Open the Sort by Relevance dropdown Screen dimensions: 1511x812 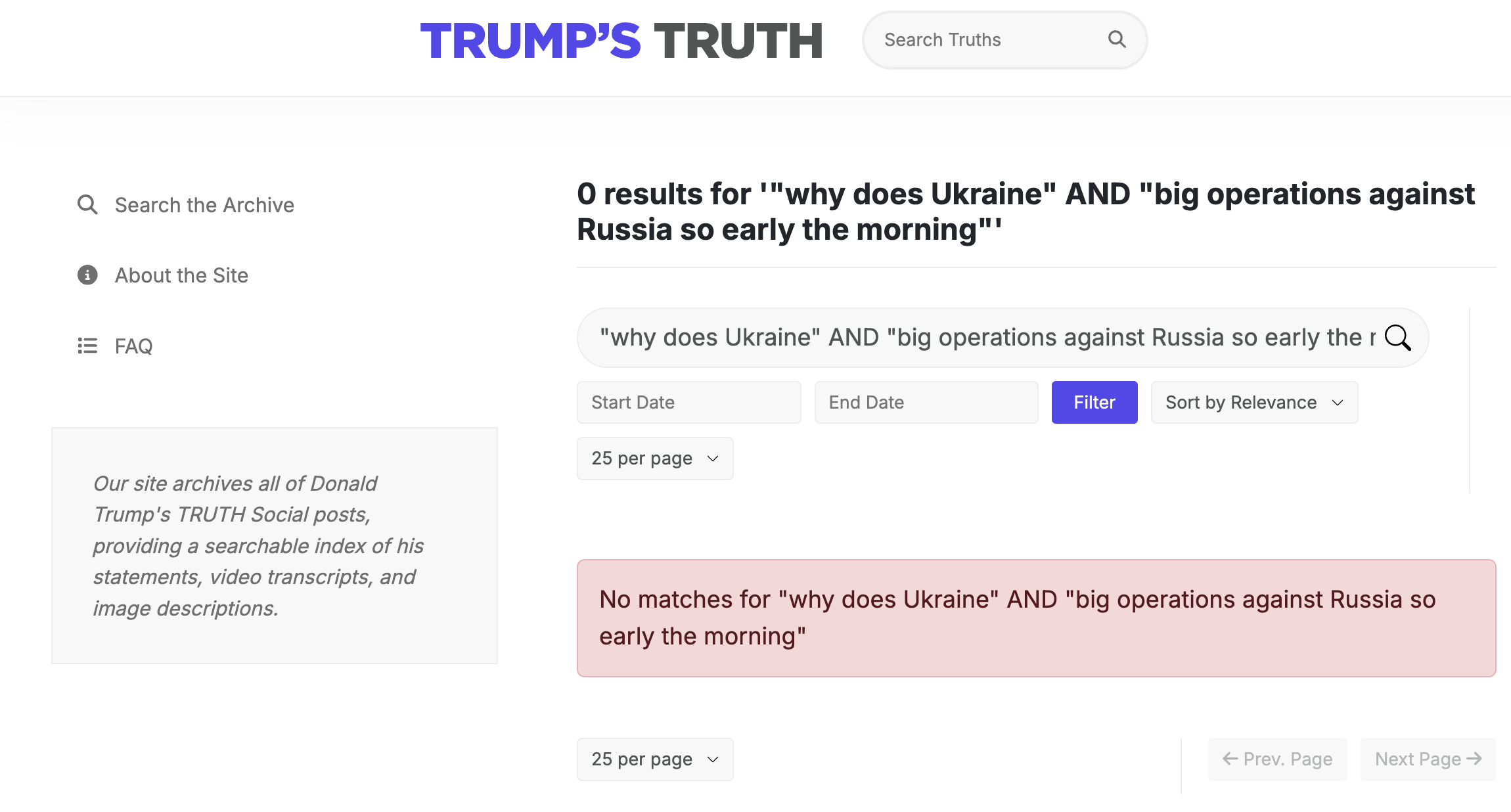[1254, 402]
